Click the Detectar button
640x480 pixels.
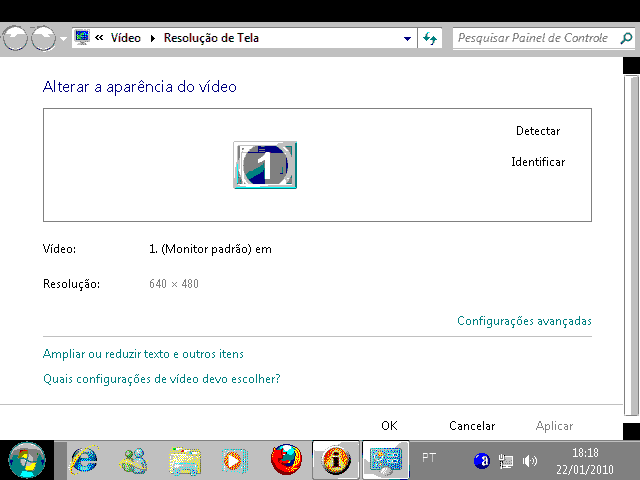pos(538,131)
